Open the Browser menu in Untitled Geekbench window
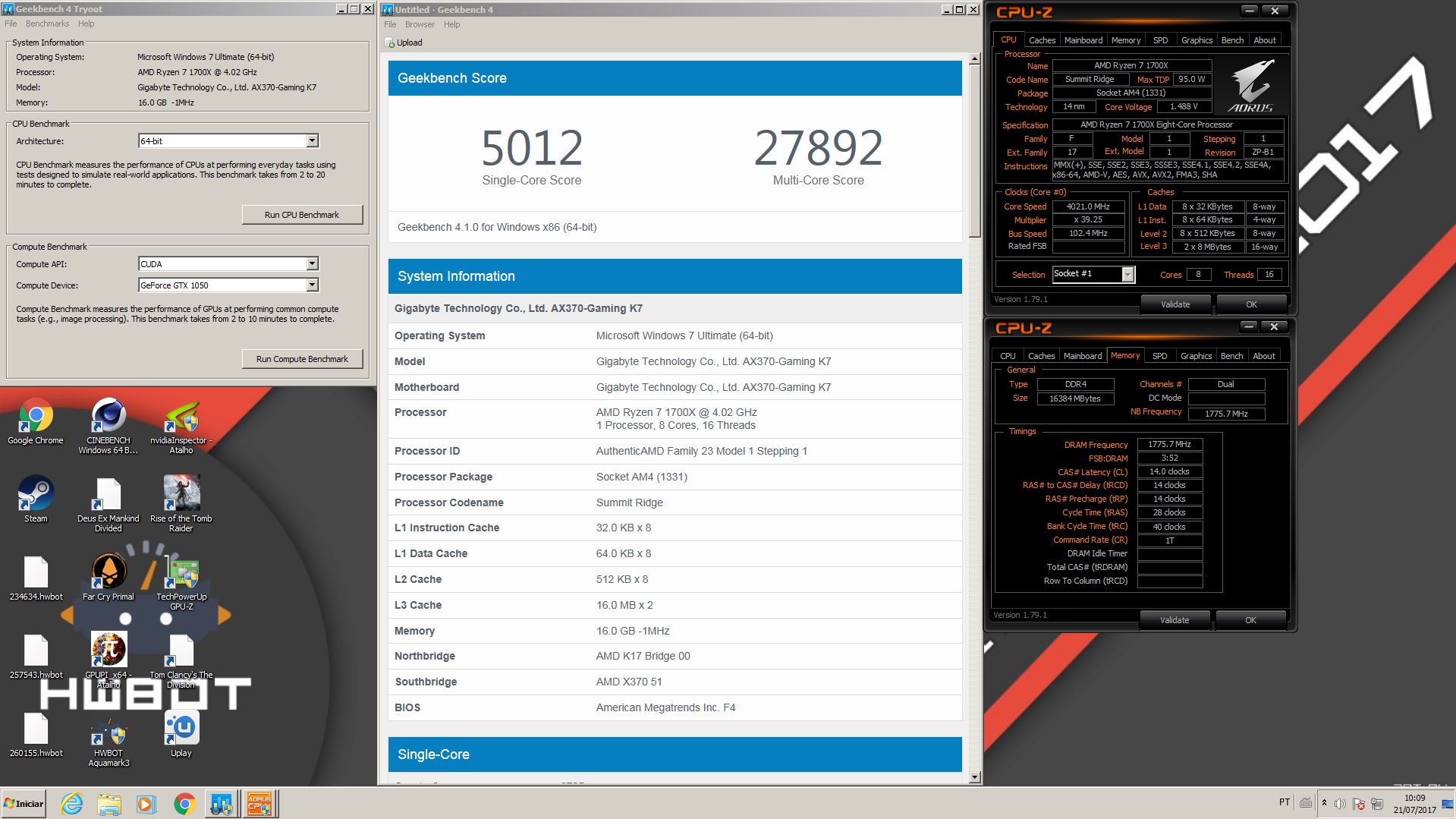The image size is (1456, 819). [x=420, y=24]
